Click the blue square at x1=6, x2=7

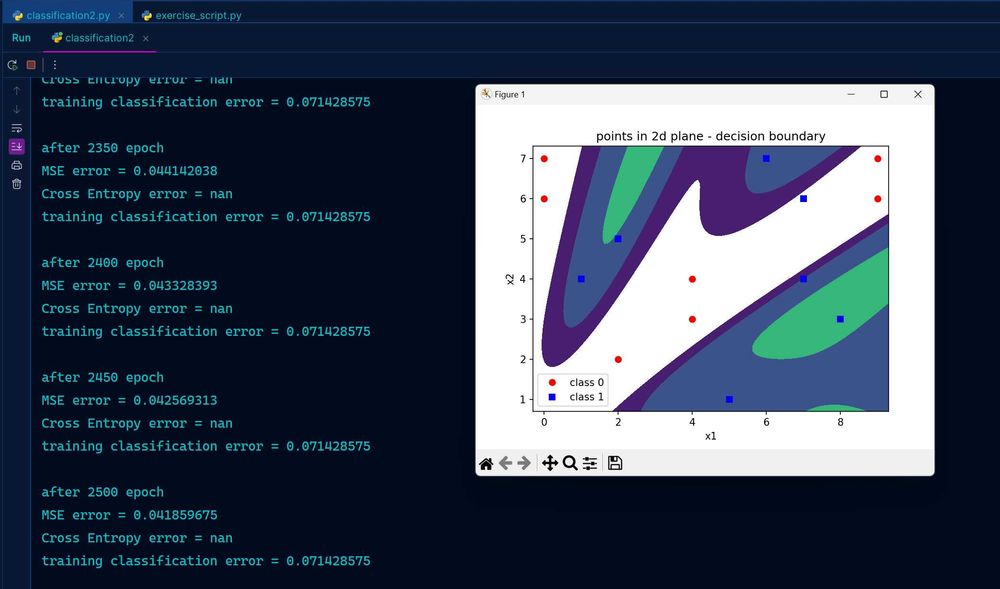pos(767,158)
